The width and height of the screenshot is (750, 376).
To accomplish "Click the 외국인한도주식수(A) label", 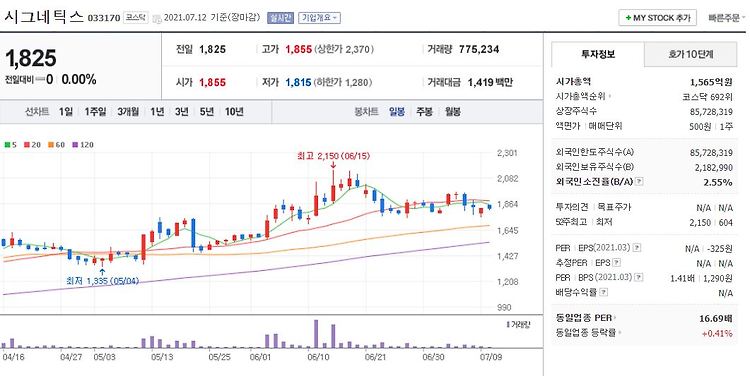I will click(595, 153).
